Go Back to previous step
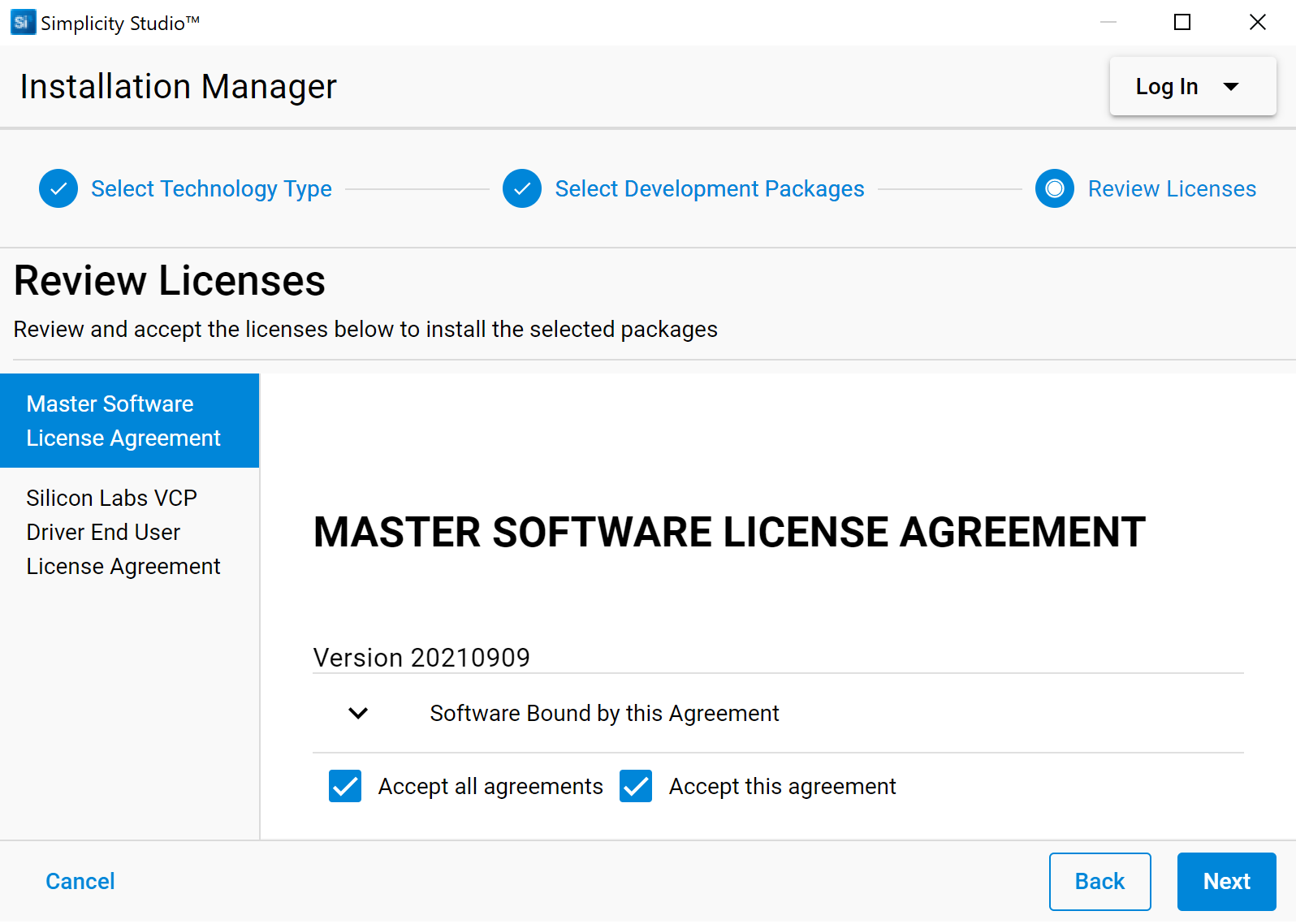Viewport: 1296px width, 924px height. coord(1099,882)
